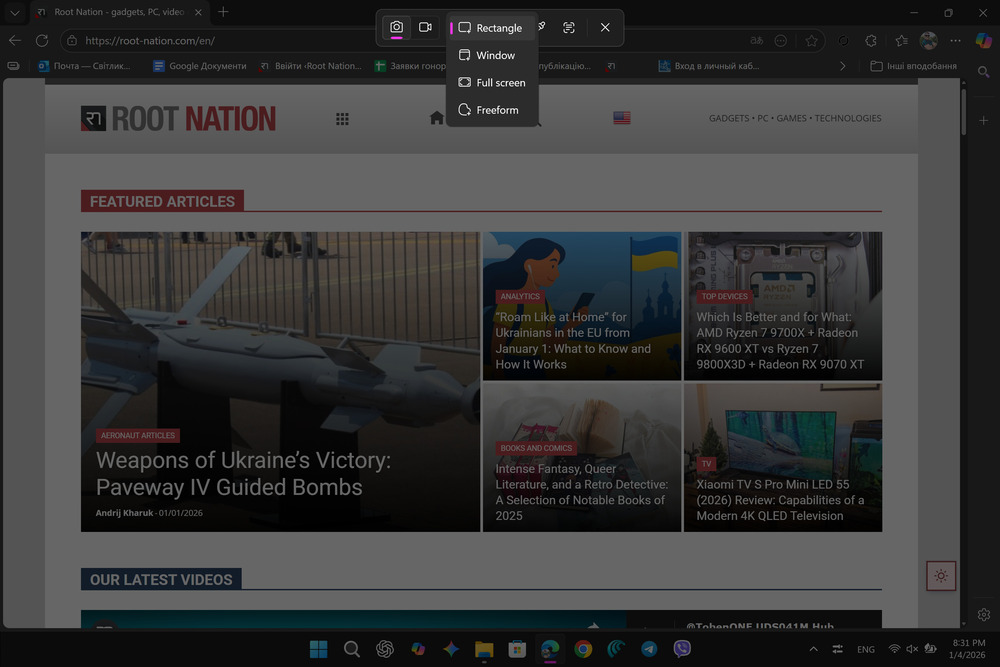Open Edge Settings and more menu
The height and width of the screenshot is (667, 1000).
click(955, 40)
